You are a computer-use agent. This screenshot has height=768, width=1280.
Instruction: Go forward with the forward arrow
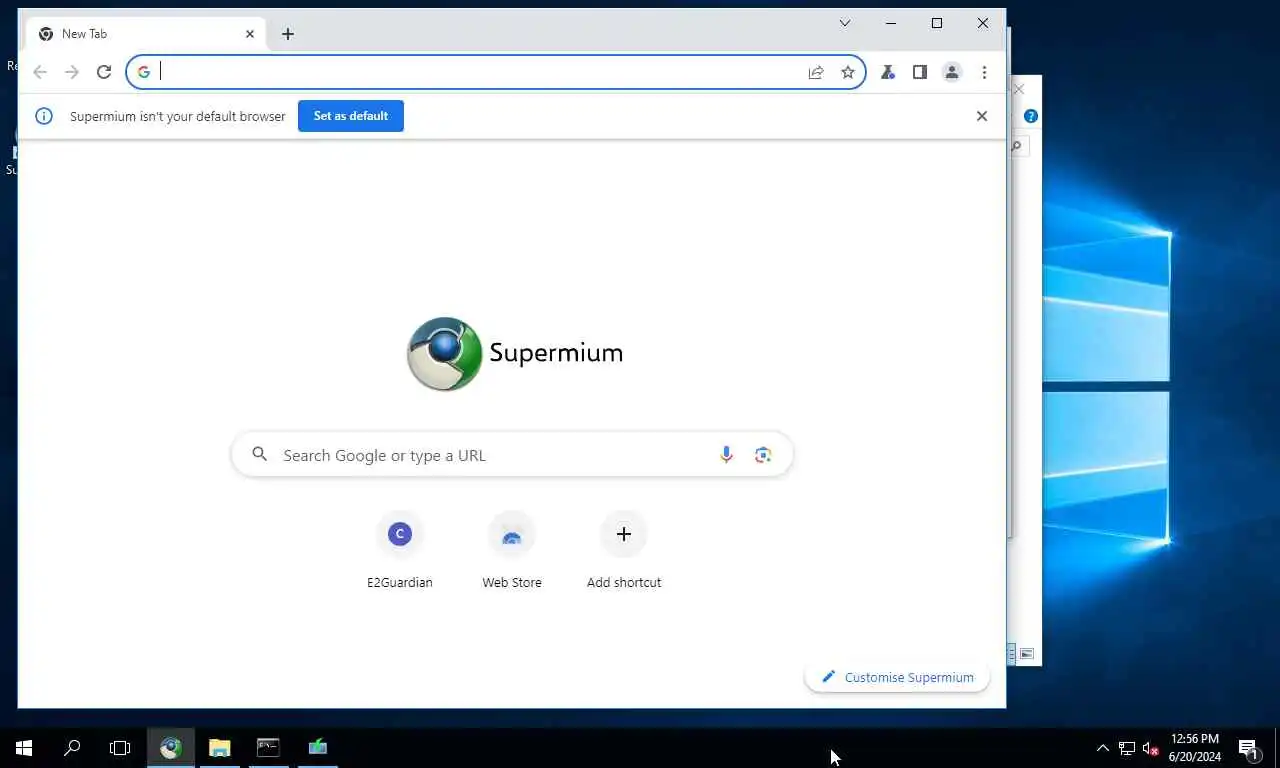tap(72, 72)
